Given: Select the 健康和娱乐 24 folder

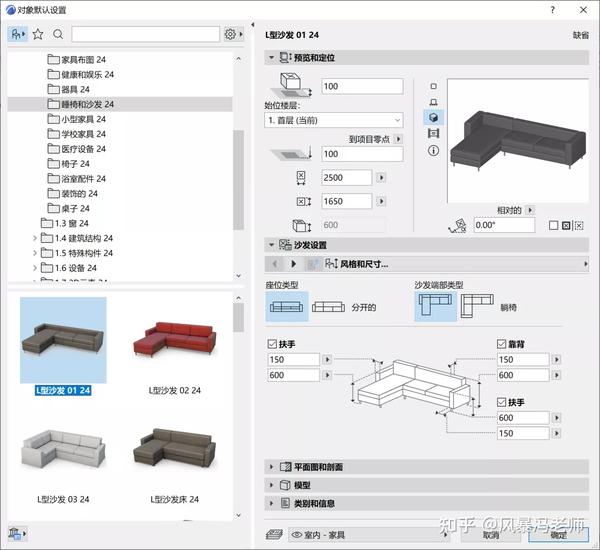Looking at the screenshot, I should 81,74.
